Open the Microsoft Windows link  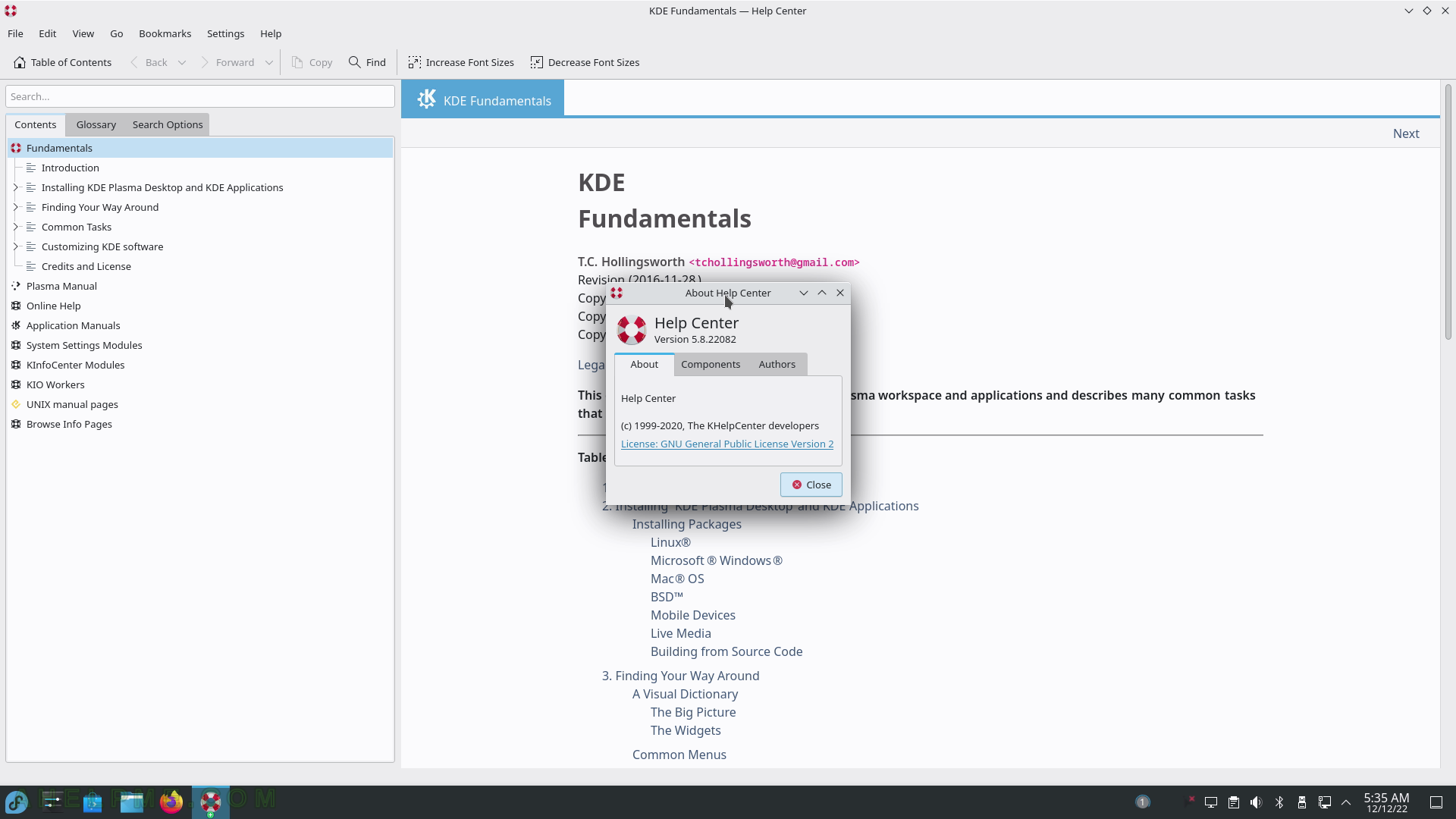(716, 560)
